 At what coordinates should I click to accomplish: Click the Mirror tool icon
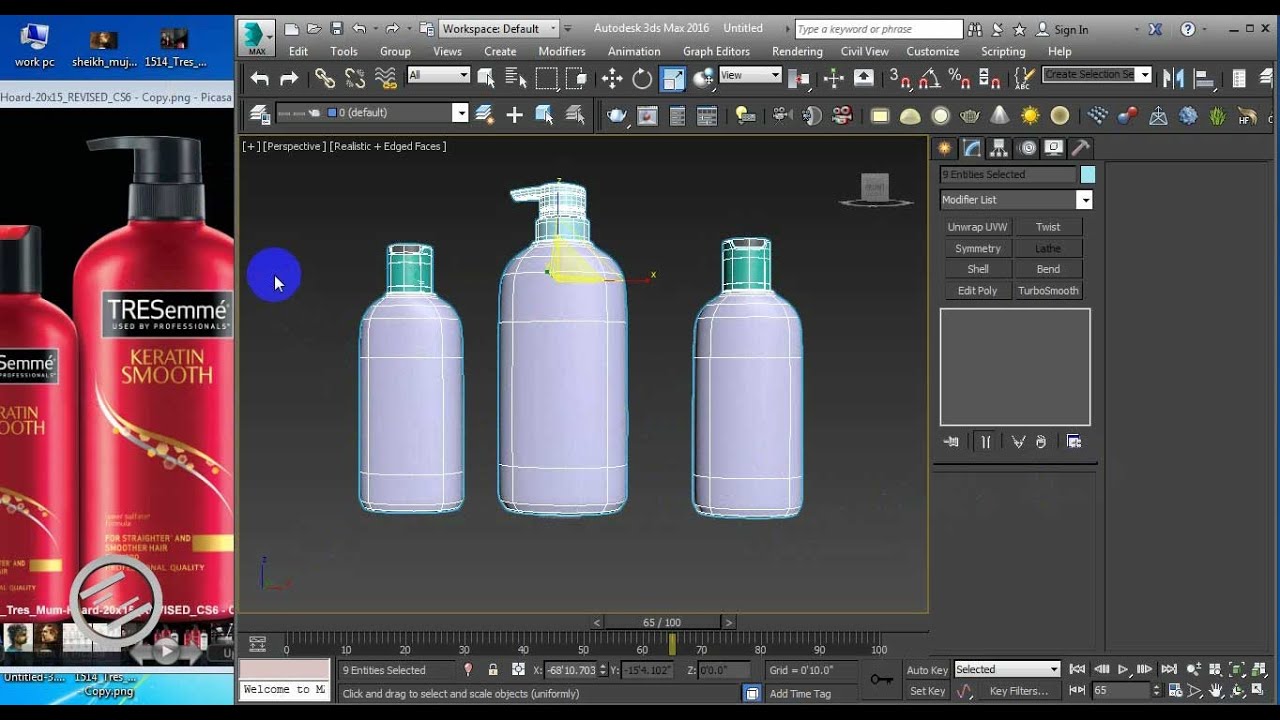coord(1174,78)
